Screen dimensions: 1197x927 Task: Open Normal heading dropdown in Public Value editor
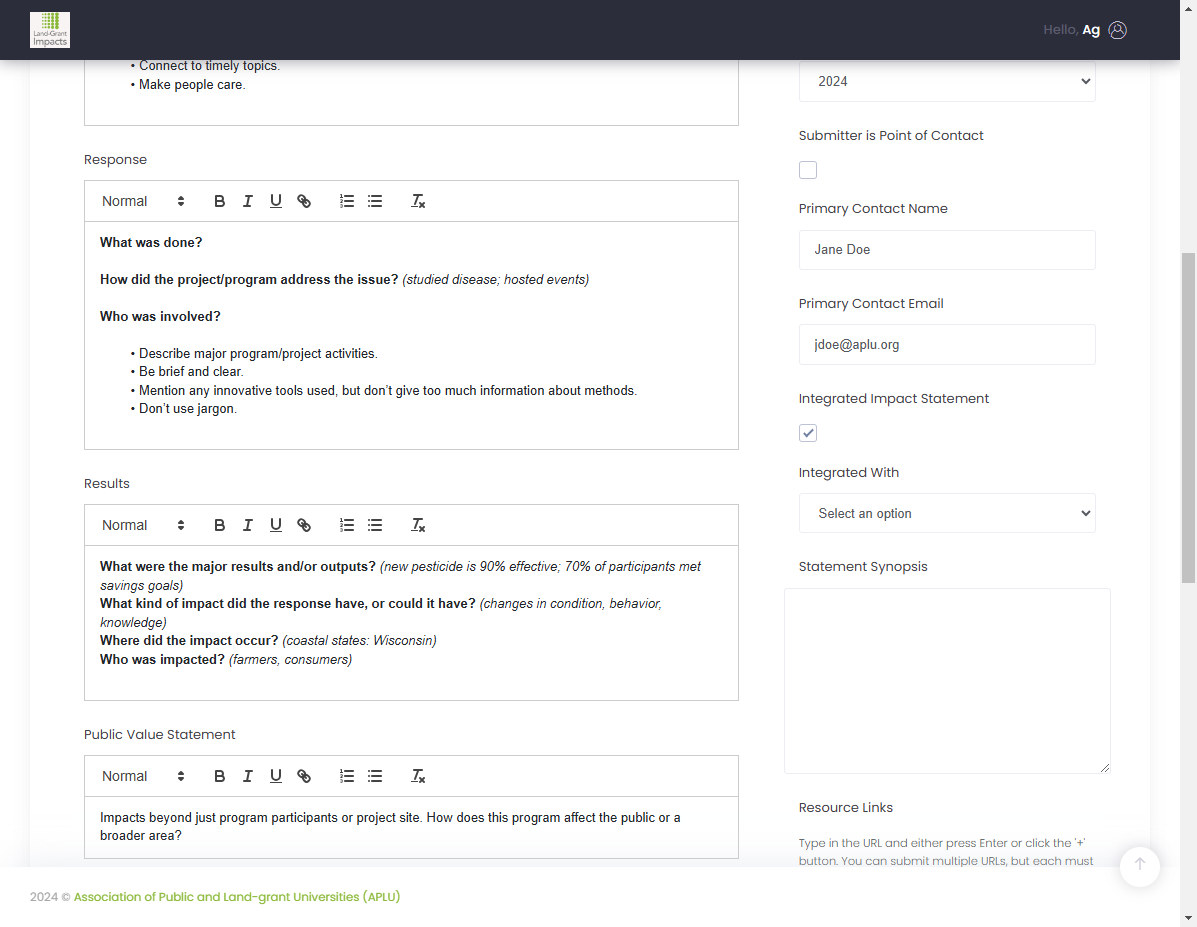click(x=143, y=776)
